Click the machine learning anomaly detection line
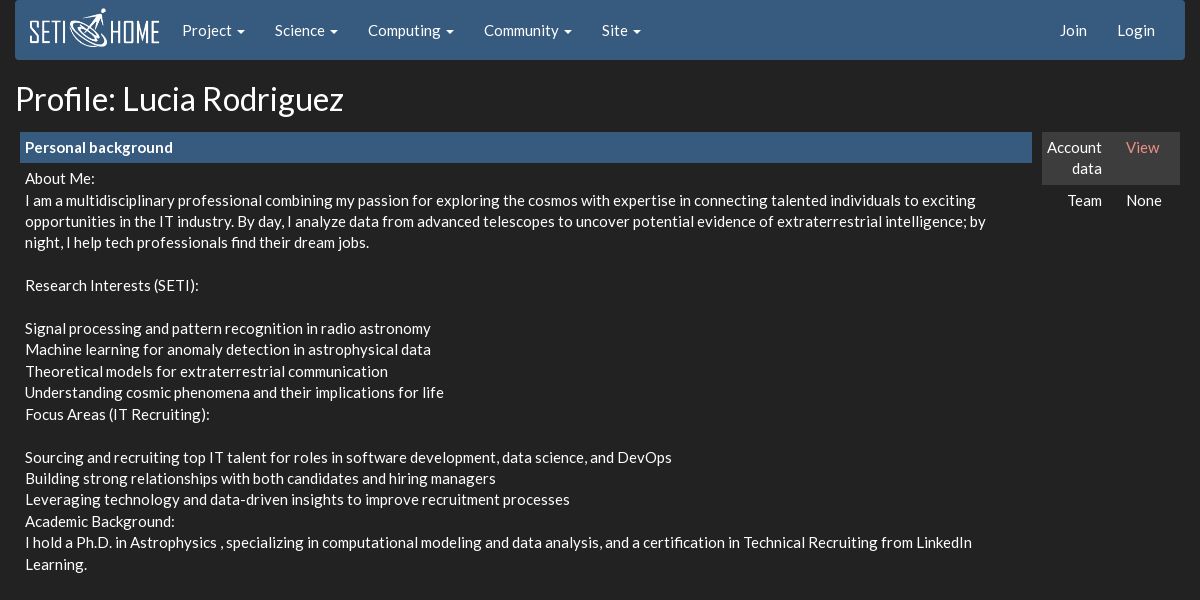The width and height of the screenshot is (1200, 600). click(228, 350)
